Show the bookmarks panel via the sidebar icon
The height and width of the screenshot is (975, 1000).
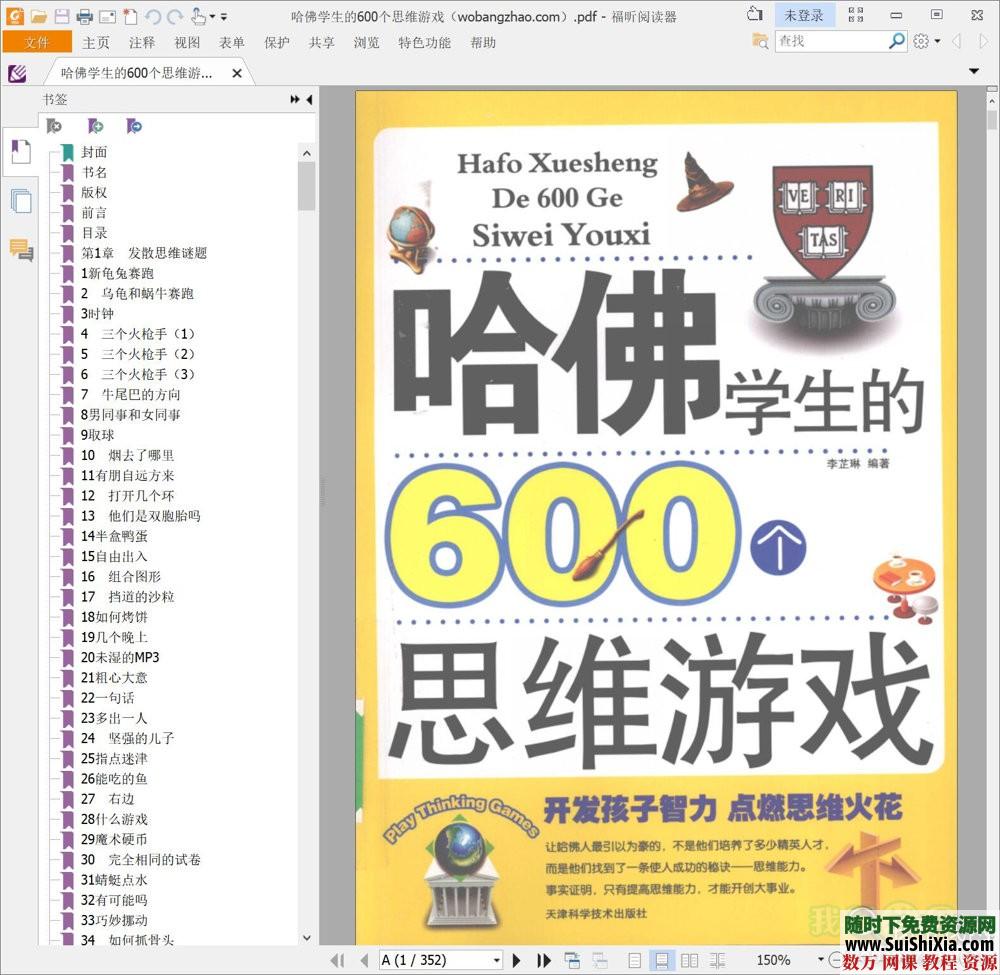tap(21, 152)
